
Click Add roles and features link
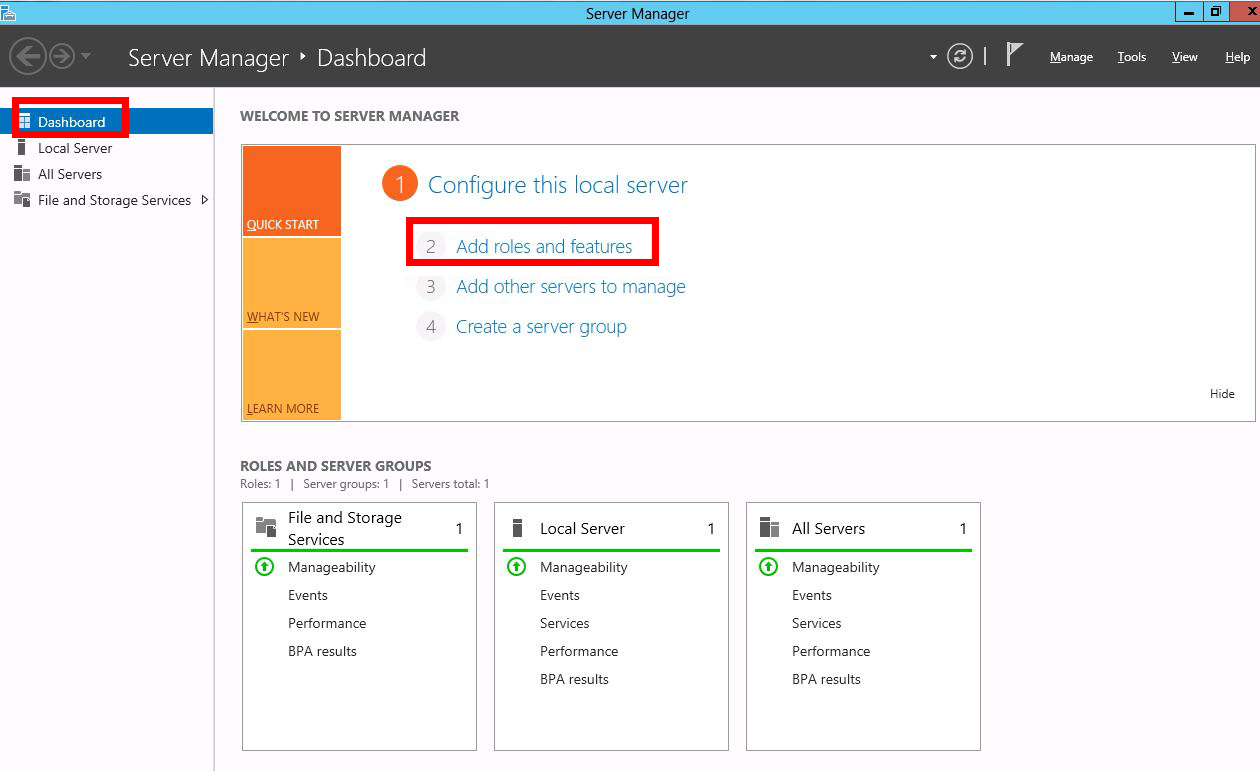click(544, 246)
